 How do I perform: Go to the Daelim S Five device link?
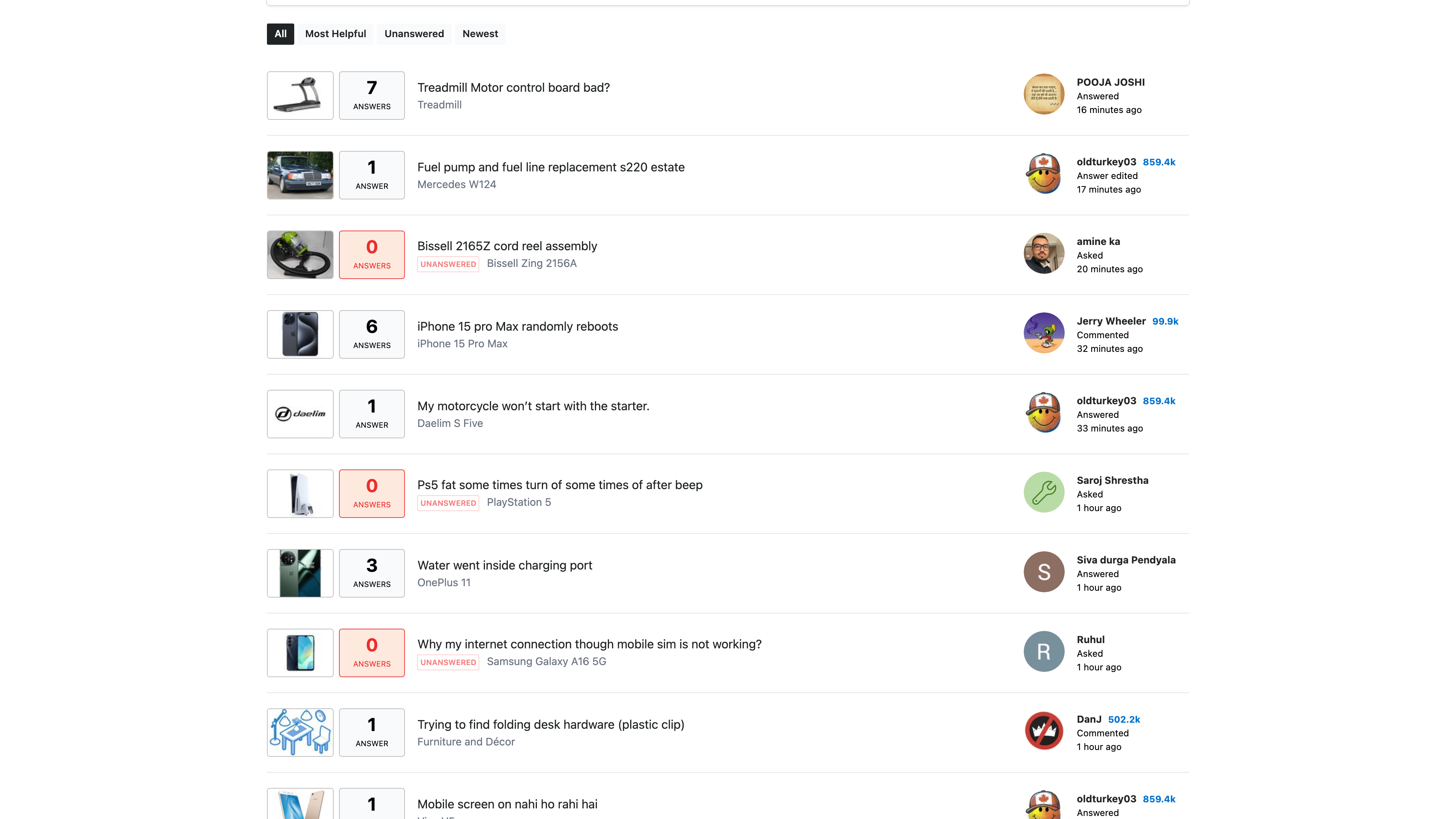[450, 424]
